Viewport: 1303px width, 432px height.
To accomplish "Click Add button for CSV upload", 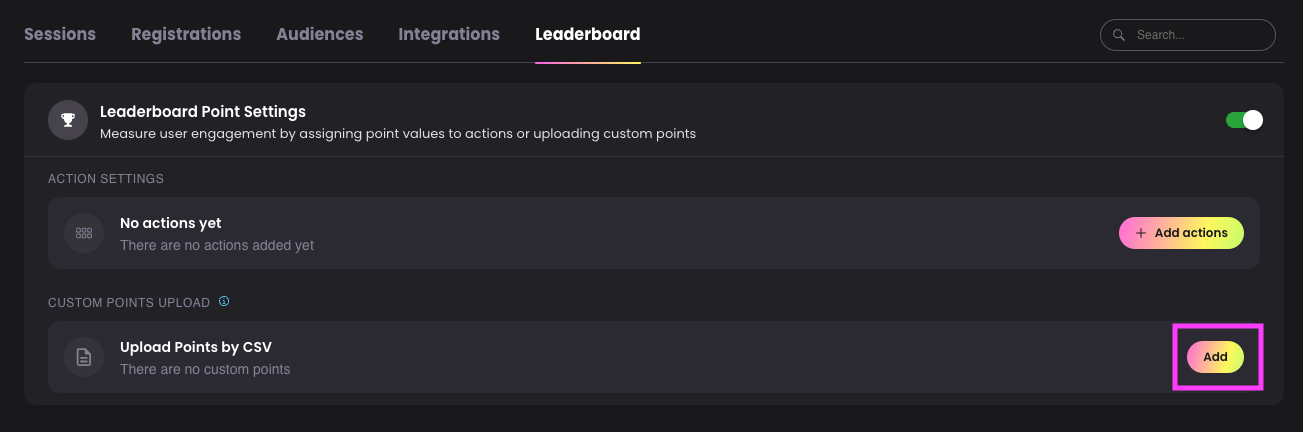I will point(1215,357).
